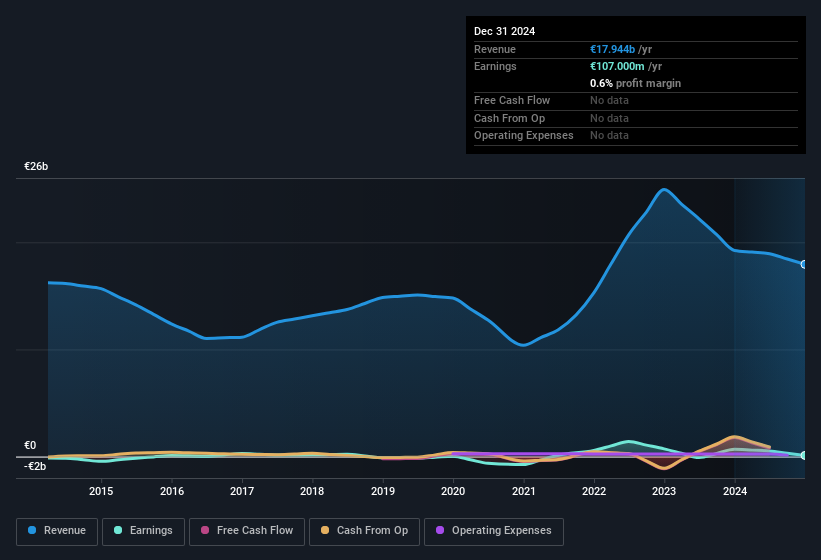Screen dimensions: 821x560
Task: Click the Cash From Op label in the tooltip
Action: [x=509, y=118]
